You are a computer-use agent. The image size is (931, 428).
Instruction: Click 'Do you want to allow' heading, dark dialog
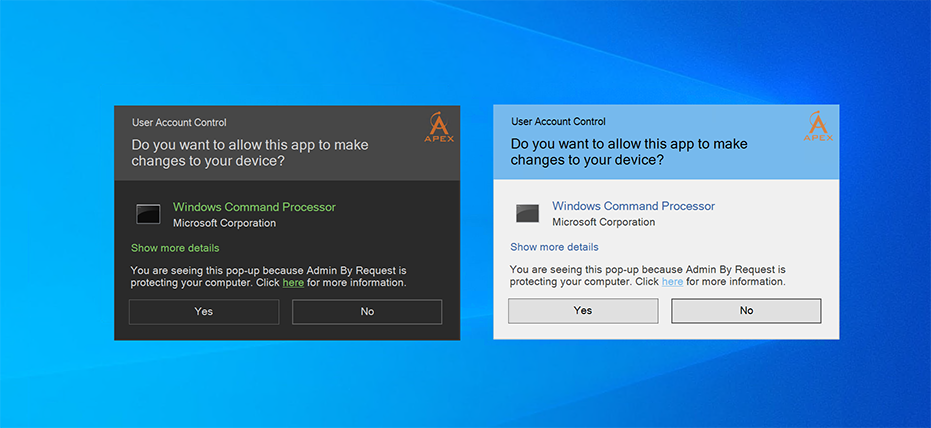[250, 153]
